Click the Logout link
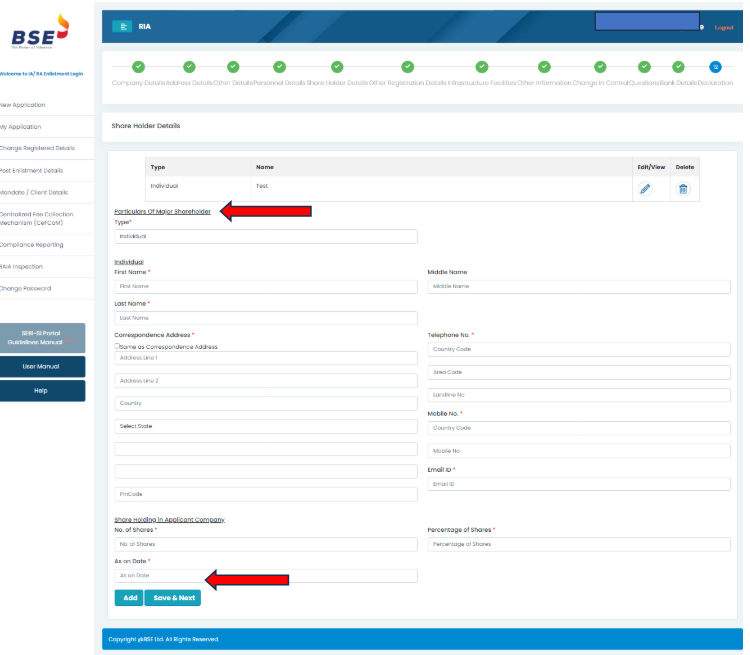Viewport: 750px width, 655px height. tap(724, 28)
